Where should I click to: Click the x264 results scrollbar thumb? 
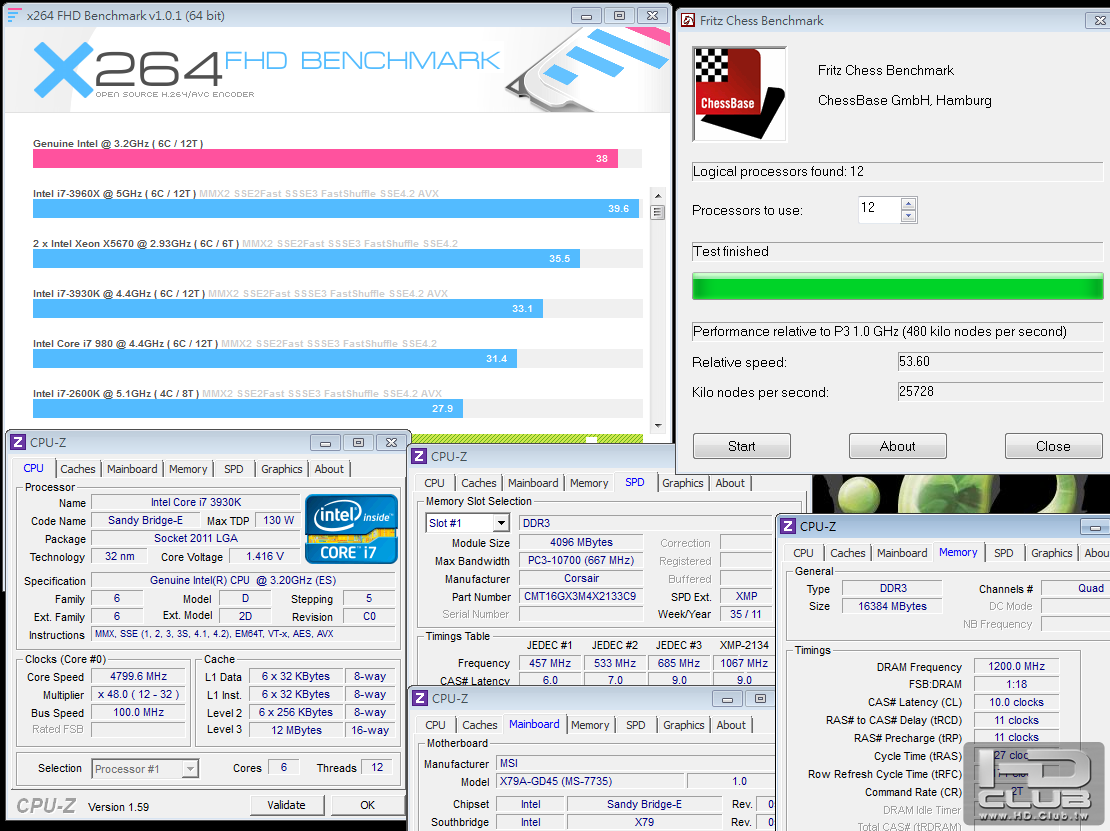point(658,212)
